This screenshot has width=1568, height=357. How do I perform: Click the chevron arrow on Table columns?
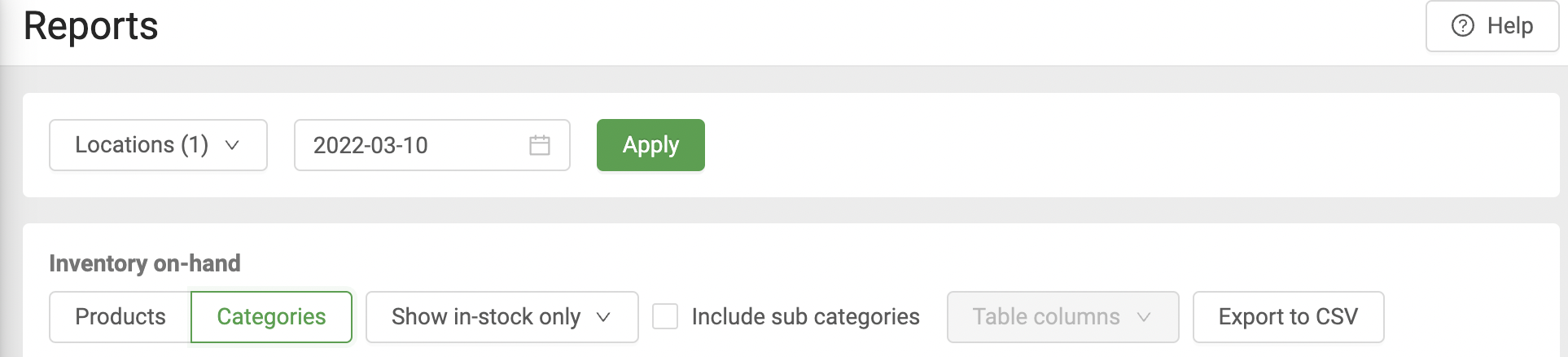[x=1144, y=317]
